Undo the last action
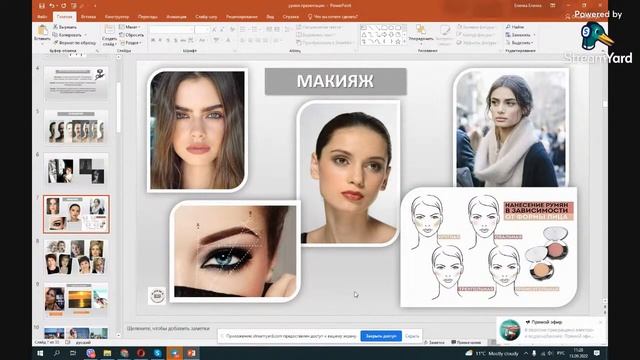The width and height of the screenshot is (640, 360). click(x=52, y=6)
